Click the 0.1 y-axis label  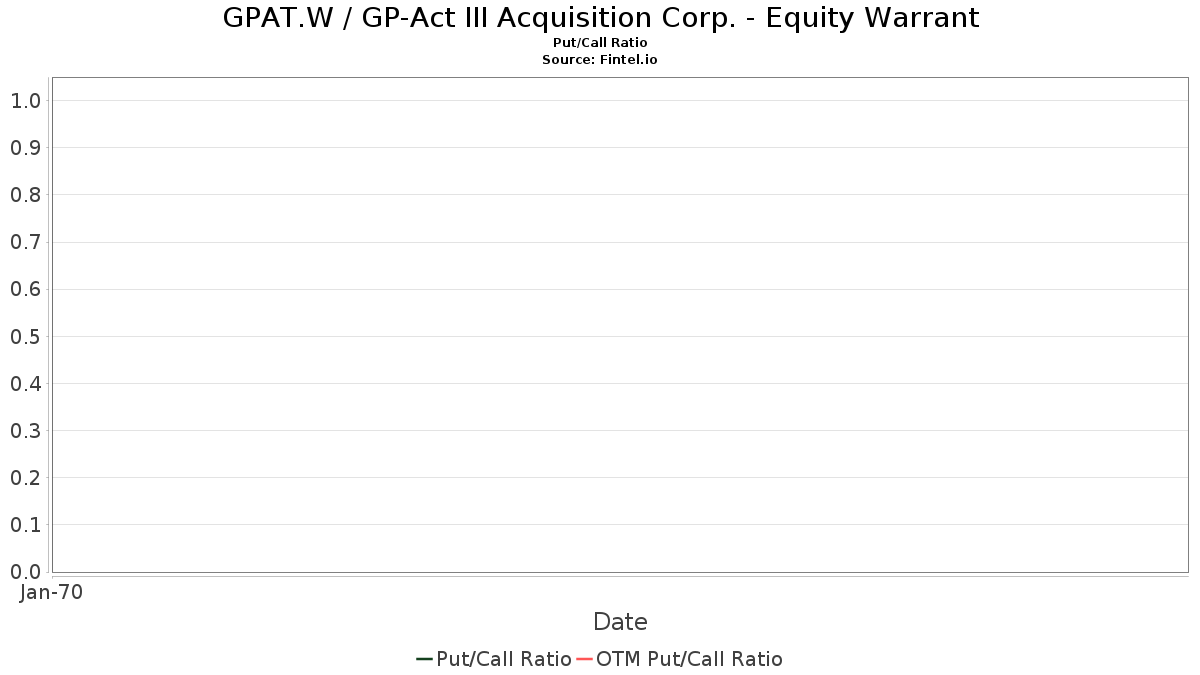25,525
